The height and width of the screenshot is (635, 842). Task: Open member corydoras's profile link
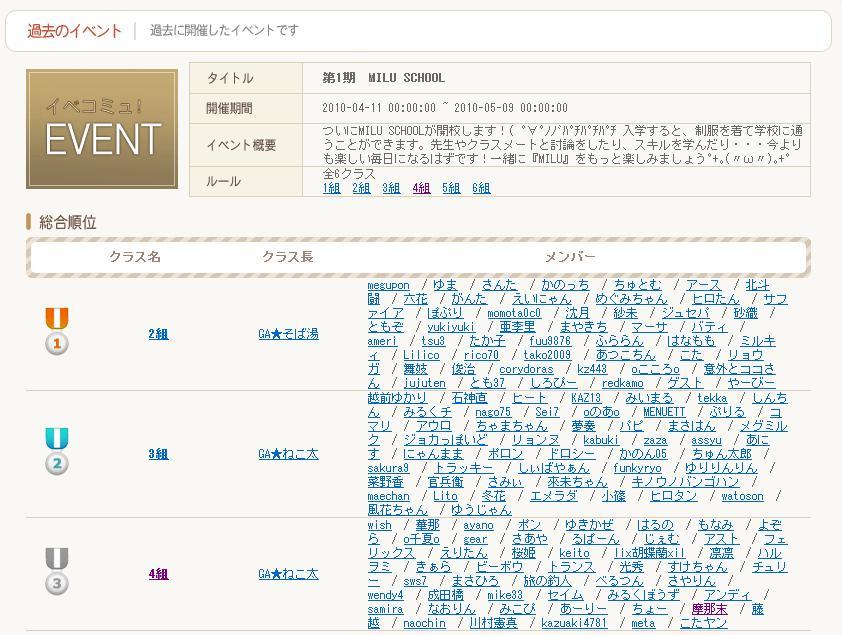526,369
